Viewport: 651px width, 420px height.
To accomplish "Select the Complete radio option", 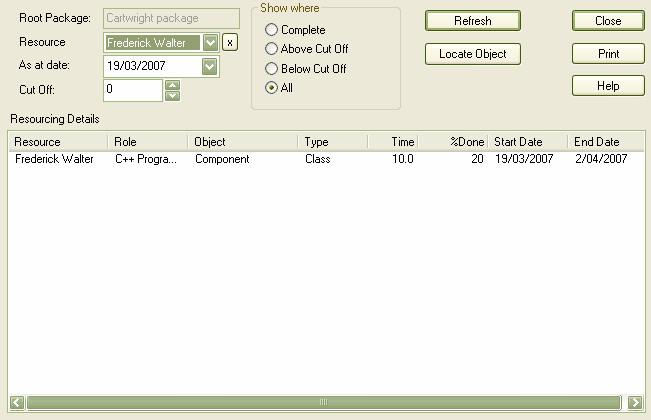I will 272,30.
